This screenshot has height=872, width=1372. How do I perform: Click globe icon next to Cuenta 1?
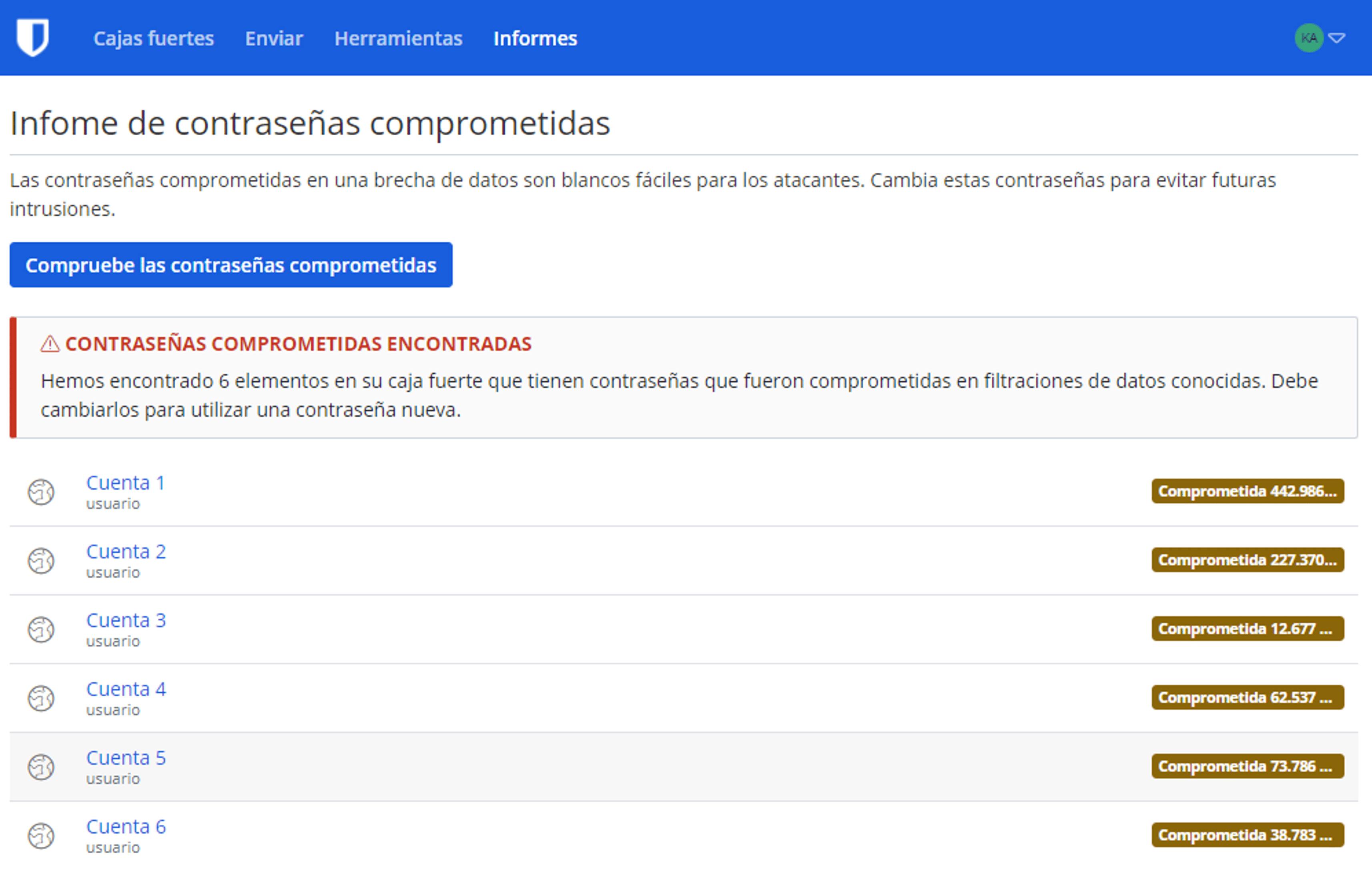point(41,492)
